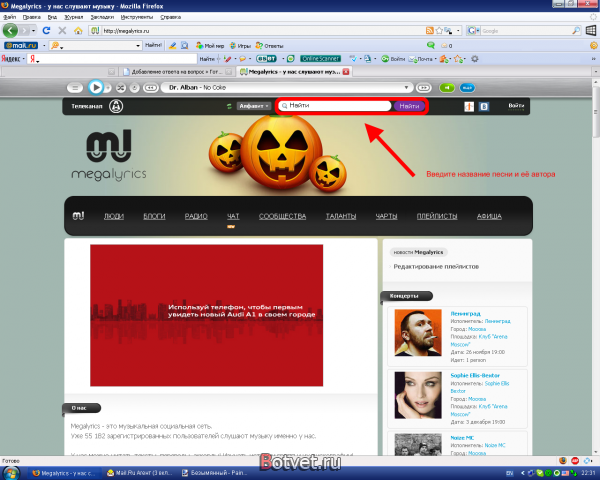Viewport: 600px width, 480px height.
Task: Open Sophie Ellis-Bextor concert link
Action: tap(475, 376)
